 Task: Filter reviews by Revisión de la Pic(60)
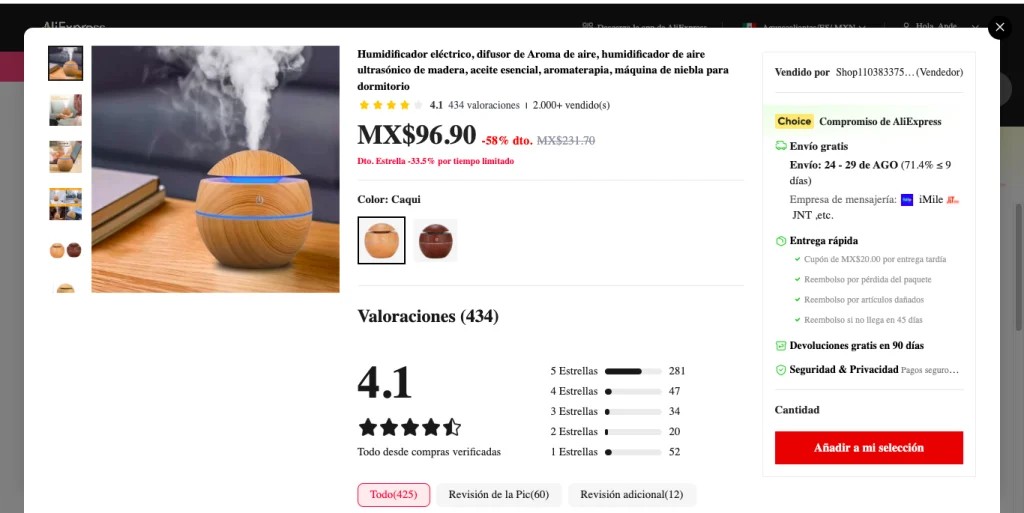tap(499, 495)
